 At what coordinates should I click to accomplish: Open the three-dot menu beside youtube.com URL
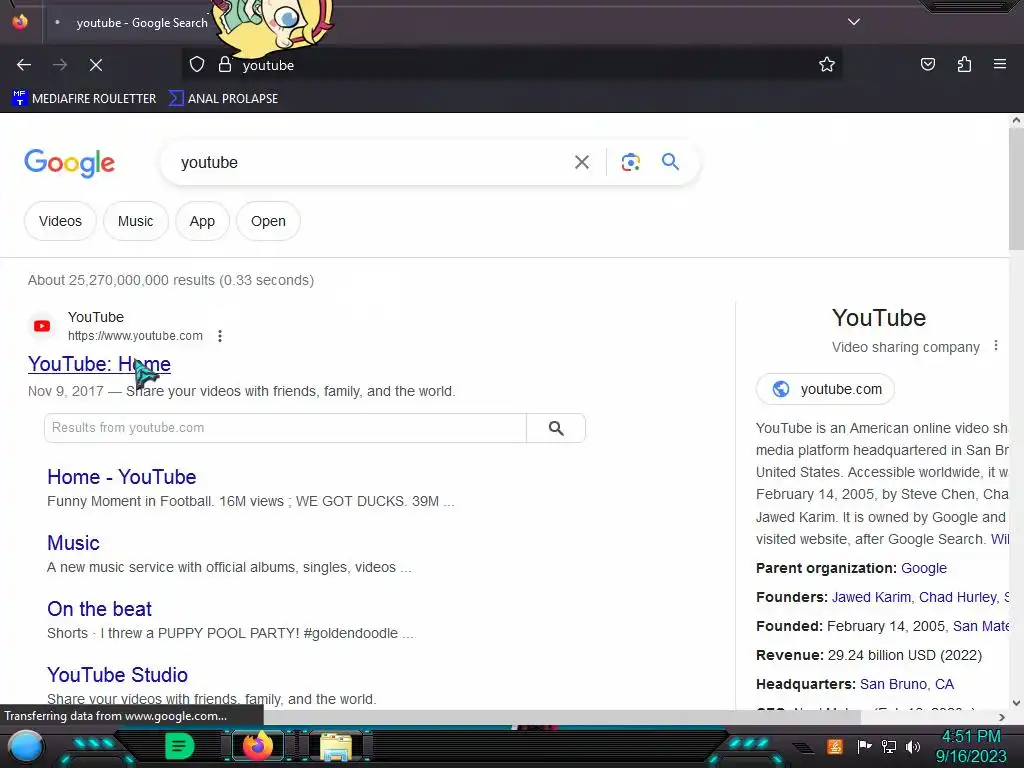[x=220, y=336]
